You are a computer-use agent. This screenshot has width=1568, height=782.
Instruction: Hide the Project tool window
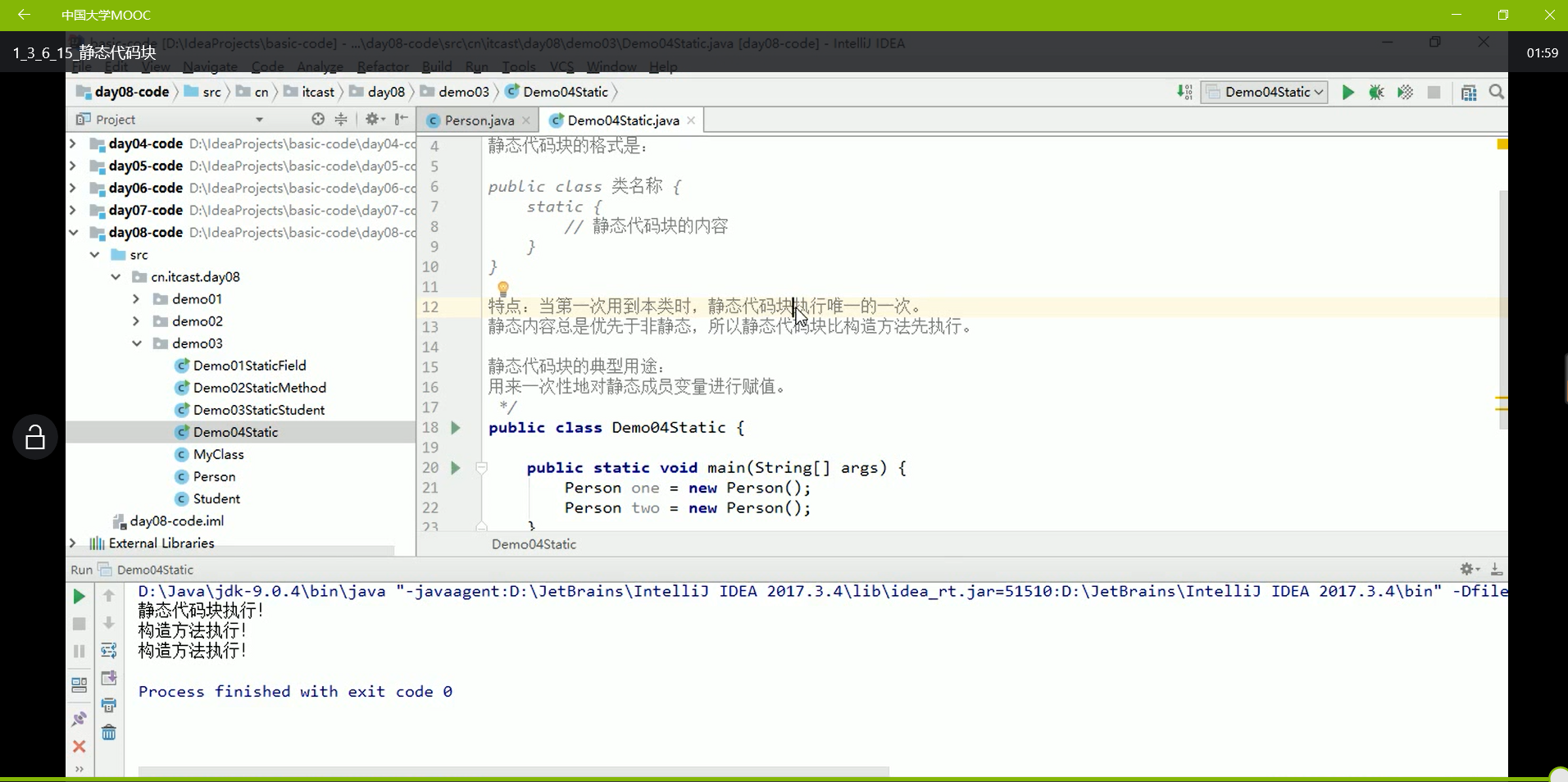pyautogui.click(x=401, y=119)
